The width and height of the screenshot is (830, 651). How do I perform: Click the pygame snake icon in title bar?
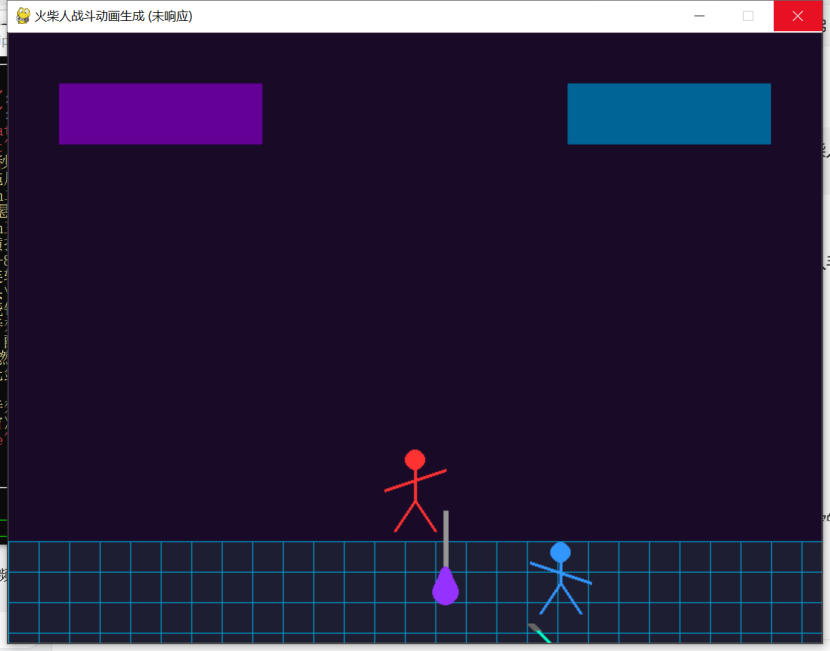click(x=23, y=16)
